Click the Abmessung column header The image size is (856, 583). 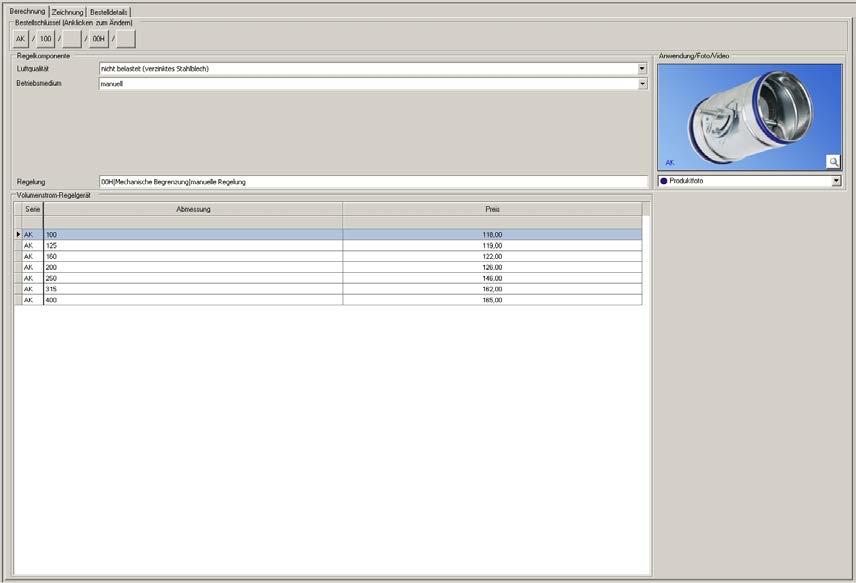tap(193, 209)
